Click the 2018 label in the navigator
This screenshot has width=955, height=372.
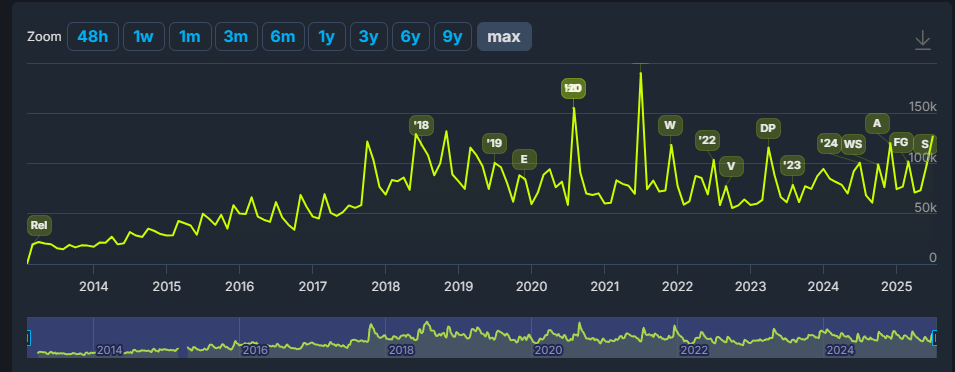tap(401, 350)
